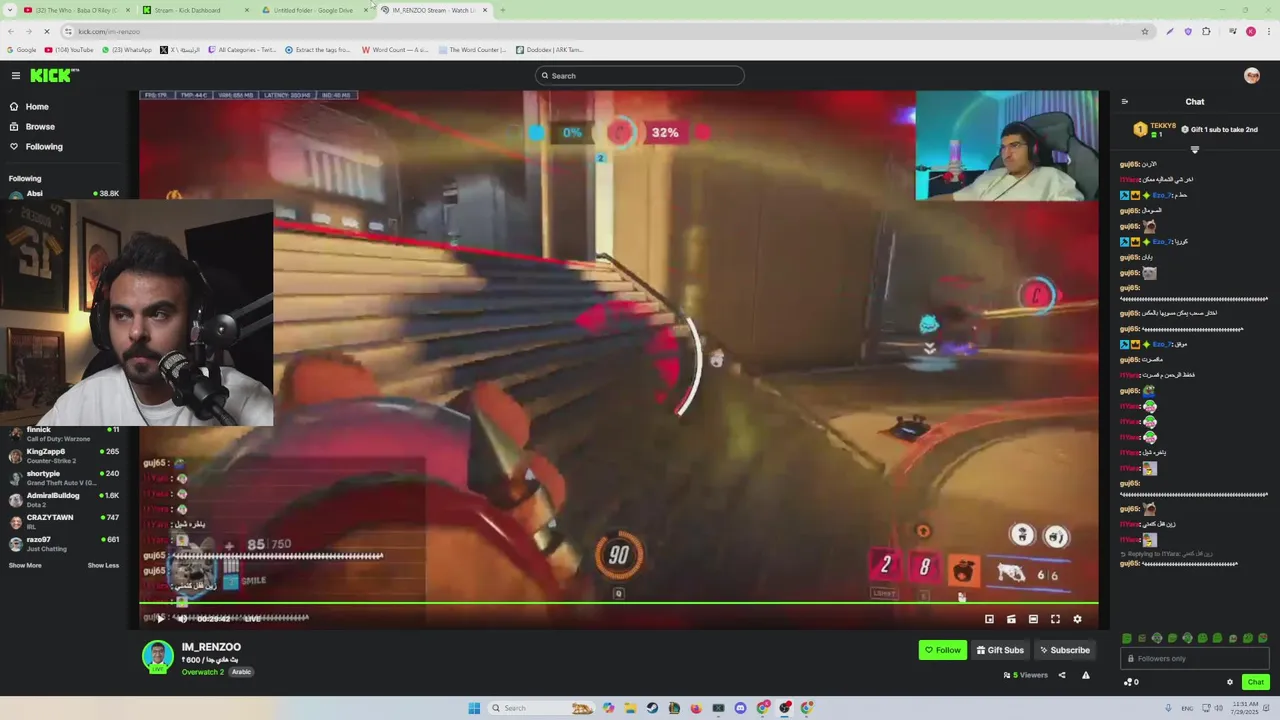This screenshot has height=720, width=1280.
Task: Click the taskbar volume icon
Action: [1217, 708]
